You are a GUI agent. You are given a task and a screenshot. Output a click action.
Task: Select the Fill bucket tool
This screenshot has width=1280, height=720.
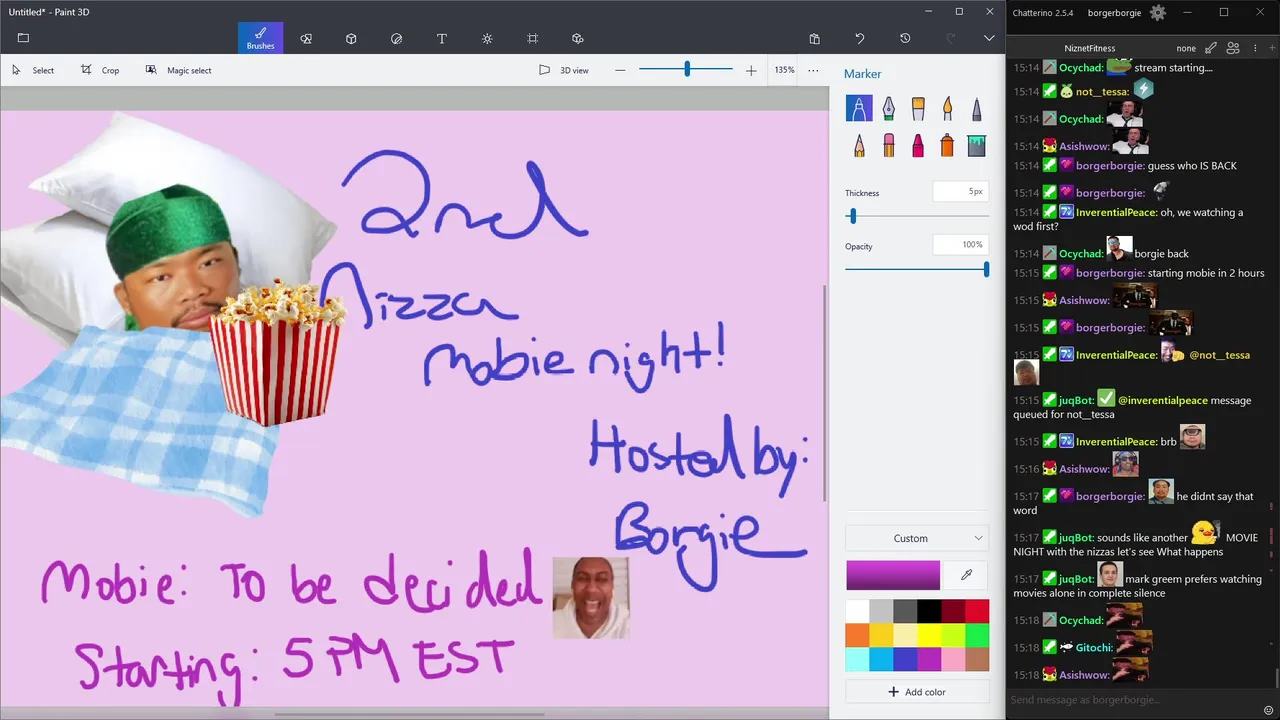[977, 145]
